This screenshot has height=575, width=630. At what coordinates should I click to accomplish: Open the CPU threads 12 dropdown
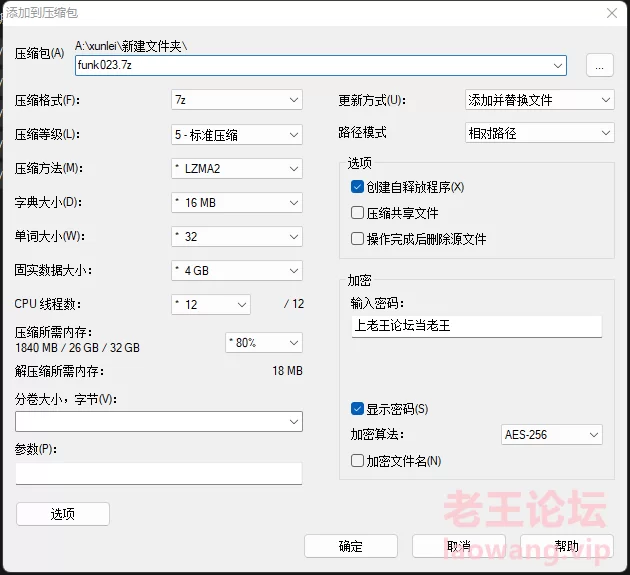point(211,305)
